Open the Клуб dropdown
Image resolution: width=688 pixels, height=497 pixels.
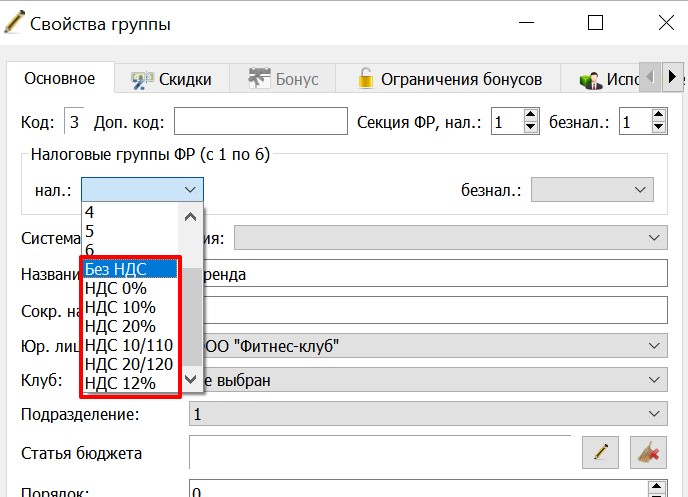[428, 380]
